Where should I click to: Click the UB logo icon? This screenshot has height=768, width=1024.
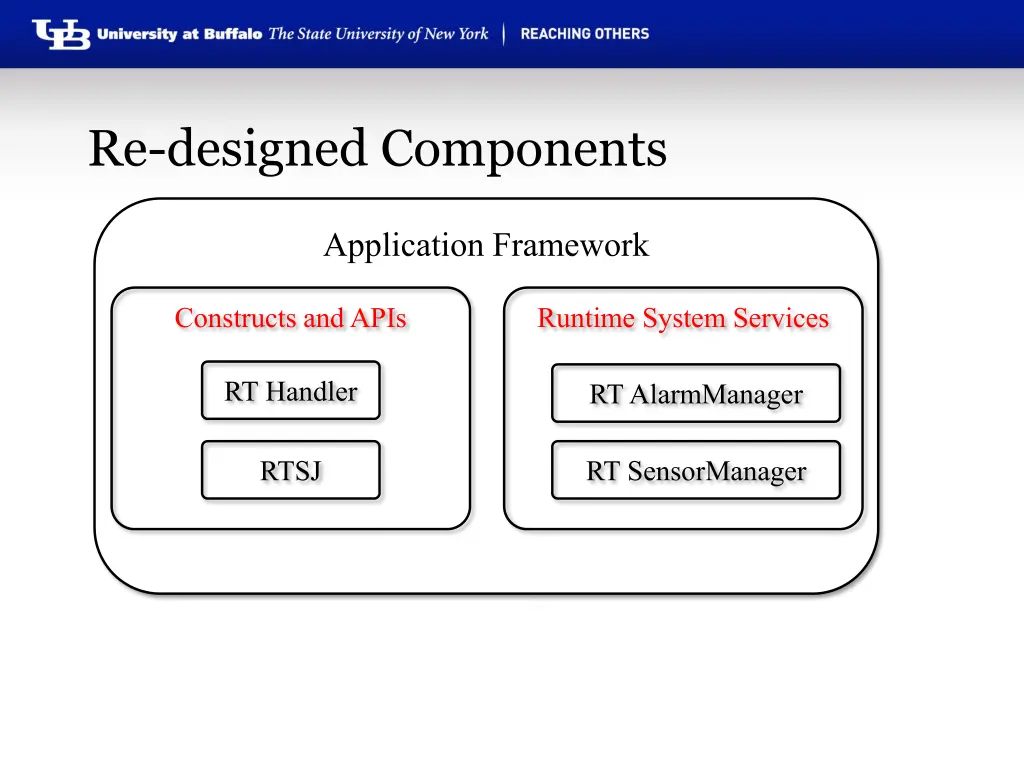(x=61, y=34)
